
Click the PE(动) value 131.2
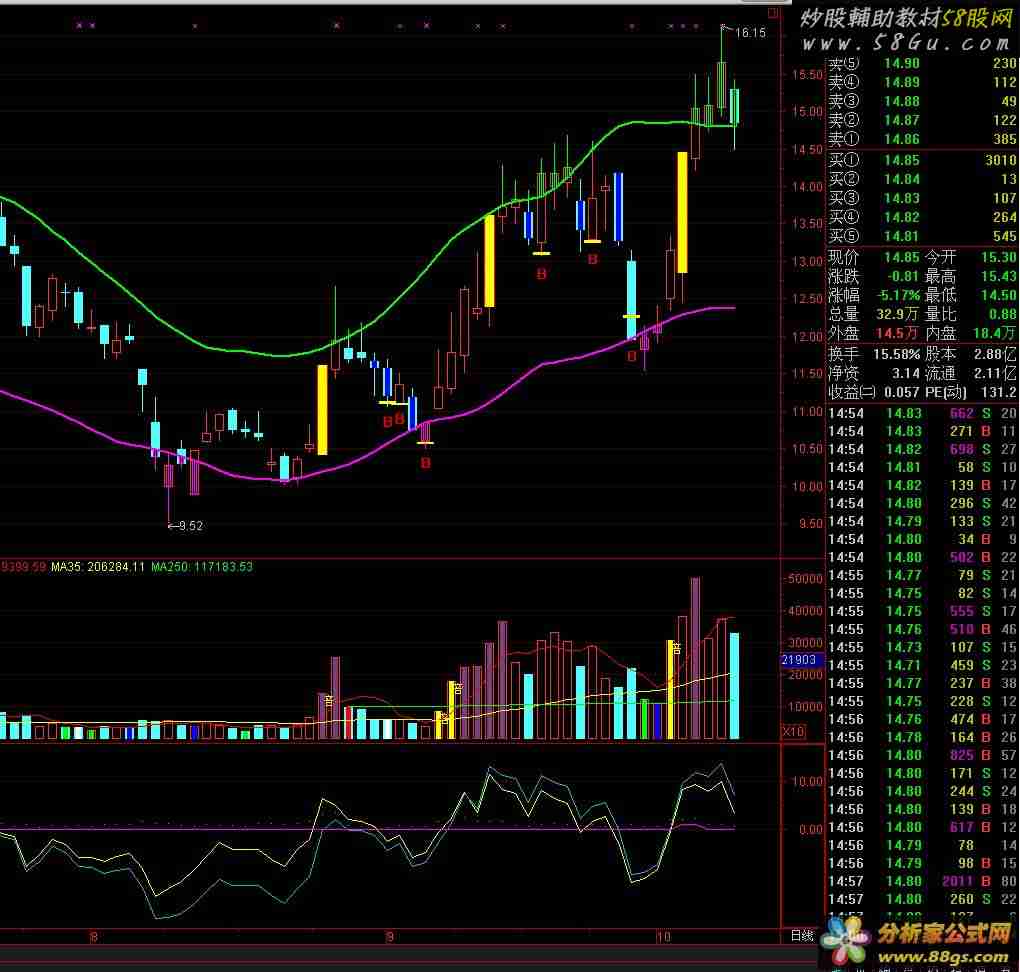[999, 392]
